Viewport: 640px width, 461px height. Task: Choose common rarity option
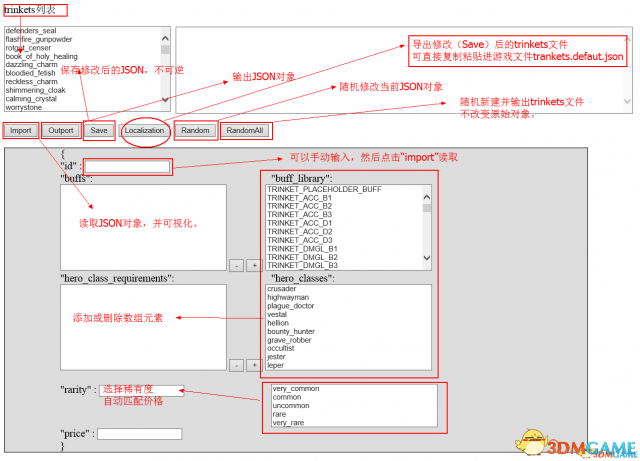coord(287,397)
